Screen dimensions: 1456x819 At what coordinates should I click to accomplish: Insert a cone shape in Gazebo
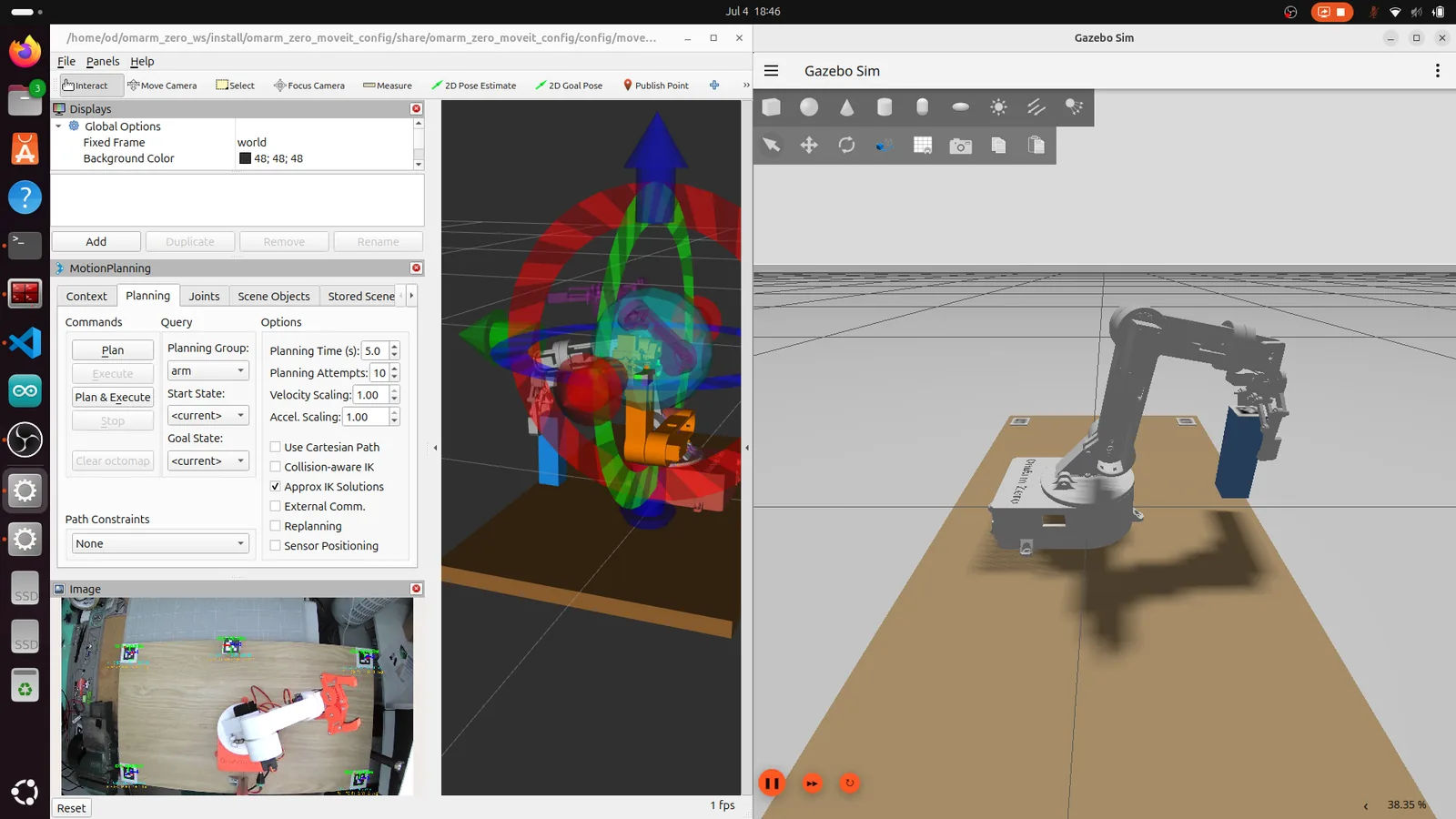847,107
